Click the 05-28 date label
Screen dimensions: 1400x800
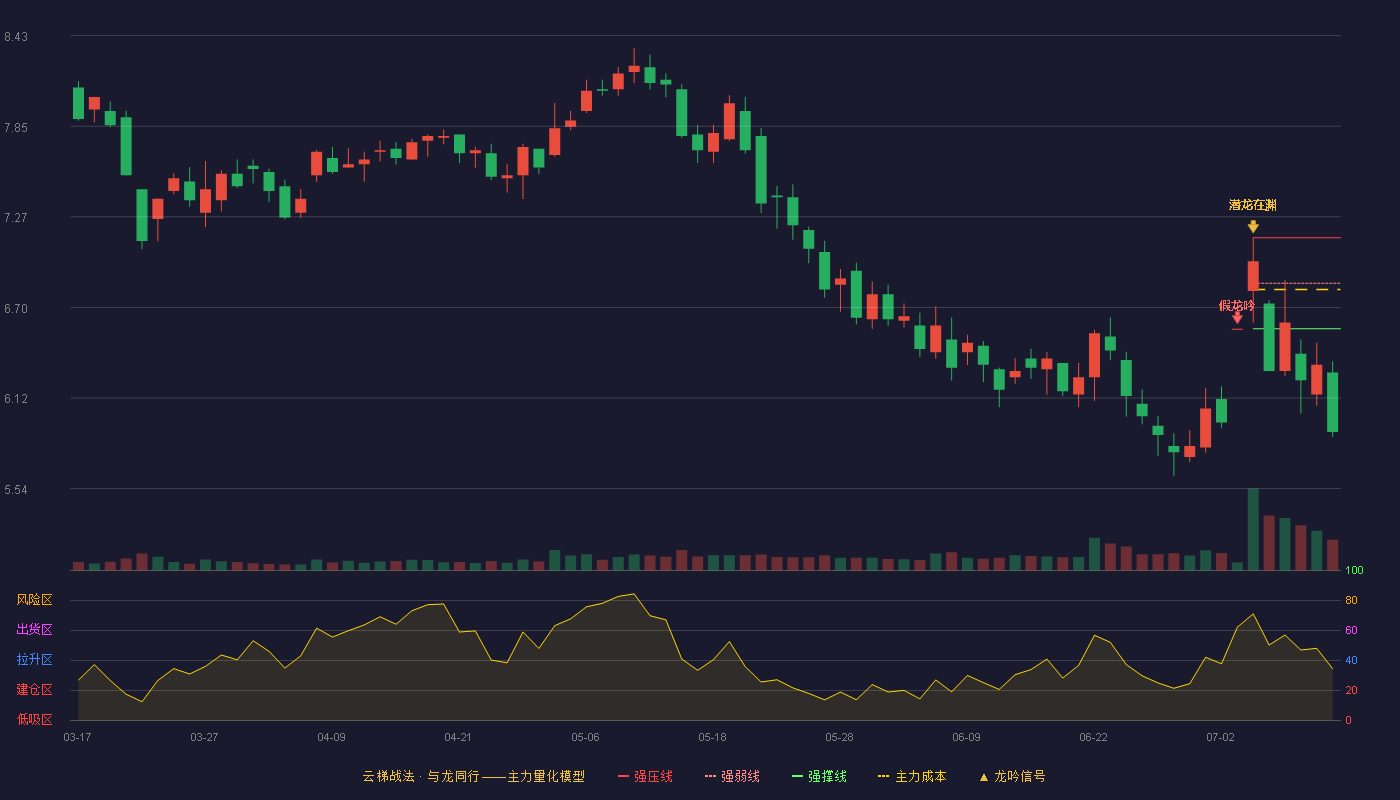(839, 737)
